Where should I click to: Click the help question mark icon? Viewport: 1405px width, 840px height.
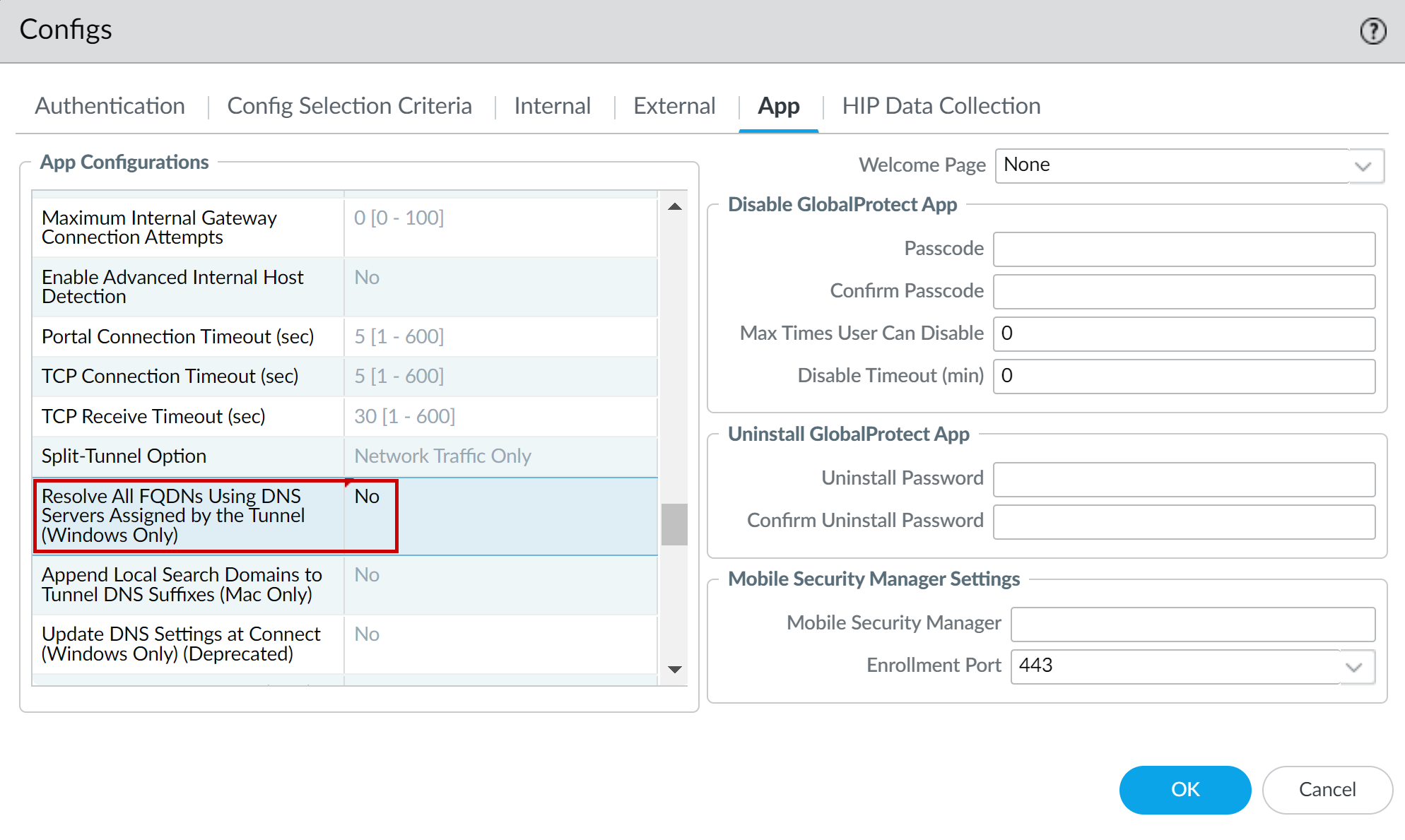[x=1372, y=31]
